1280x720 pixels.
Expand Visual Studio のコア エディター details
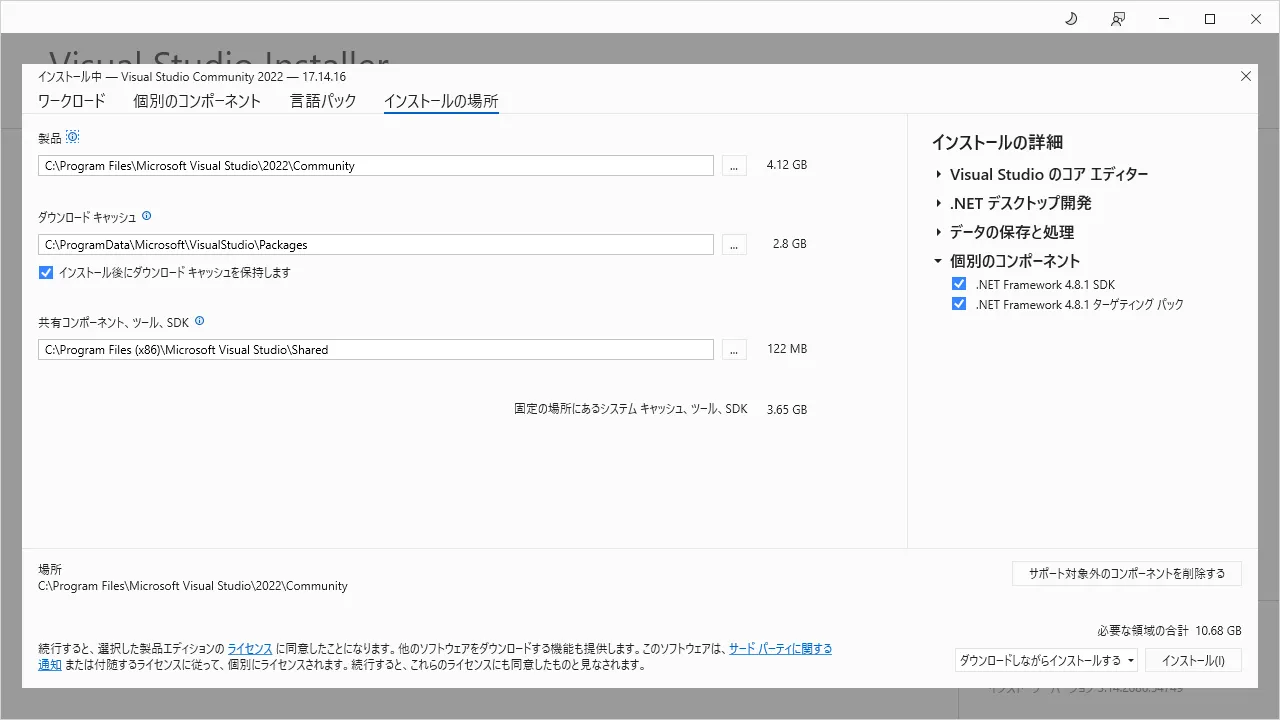pos(939,175)
